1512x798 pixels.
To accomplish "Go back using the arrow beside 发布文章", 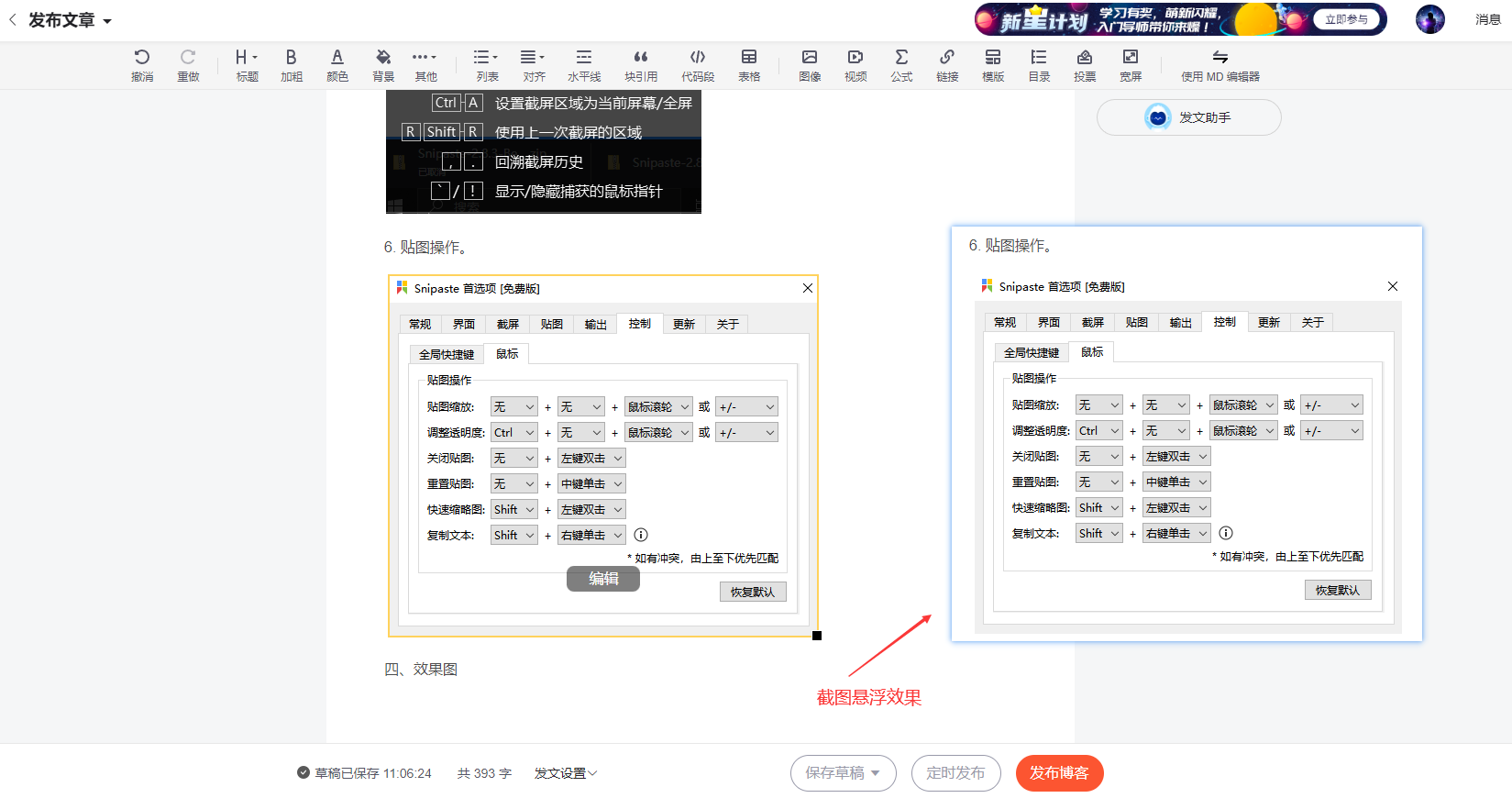I will coord(13,20).
